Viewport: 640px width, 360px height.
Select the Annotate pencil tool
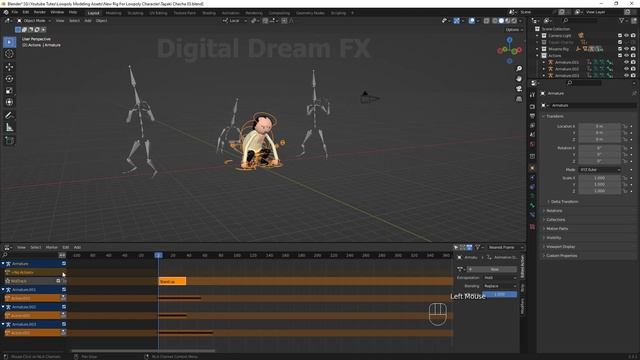[9, 116]
